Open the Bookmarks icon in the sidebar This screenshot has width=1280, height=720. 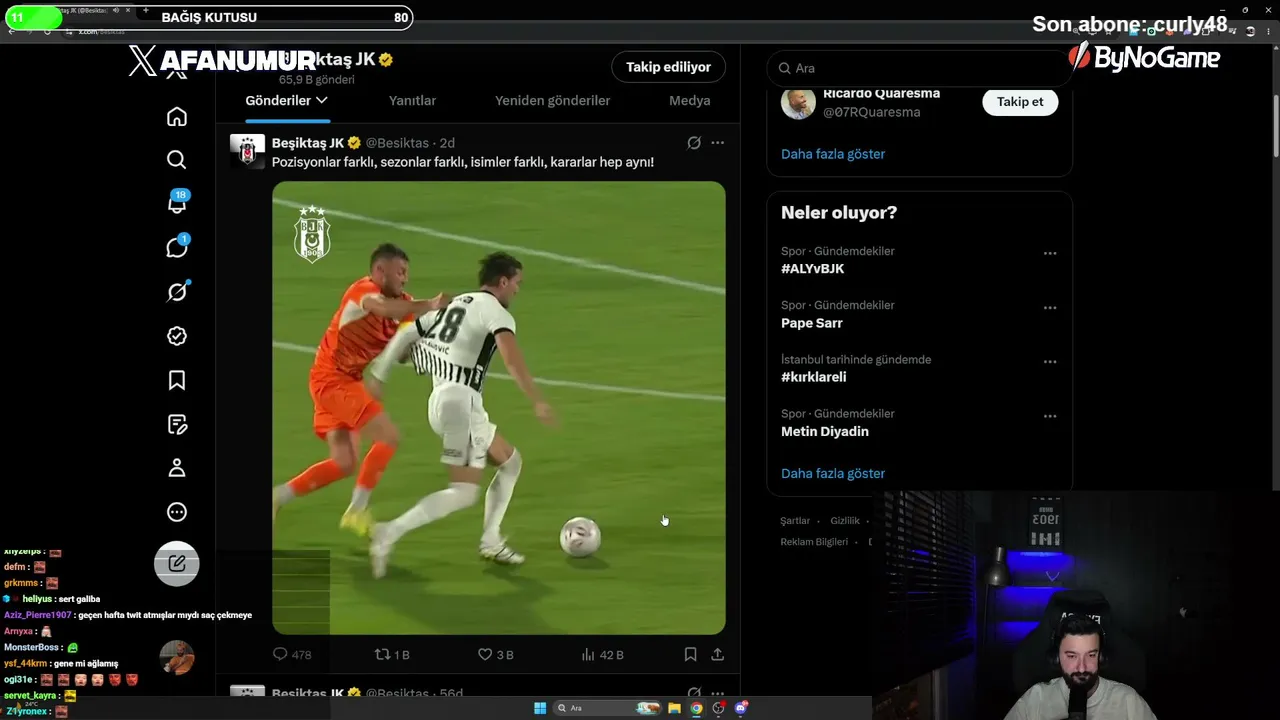tap(177, 380)
